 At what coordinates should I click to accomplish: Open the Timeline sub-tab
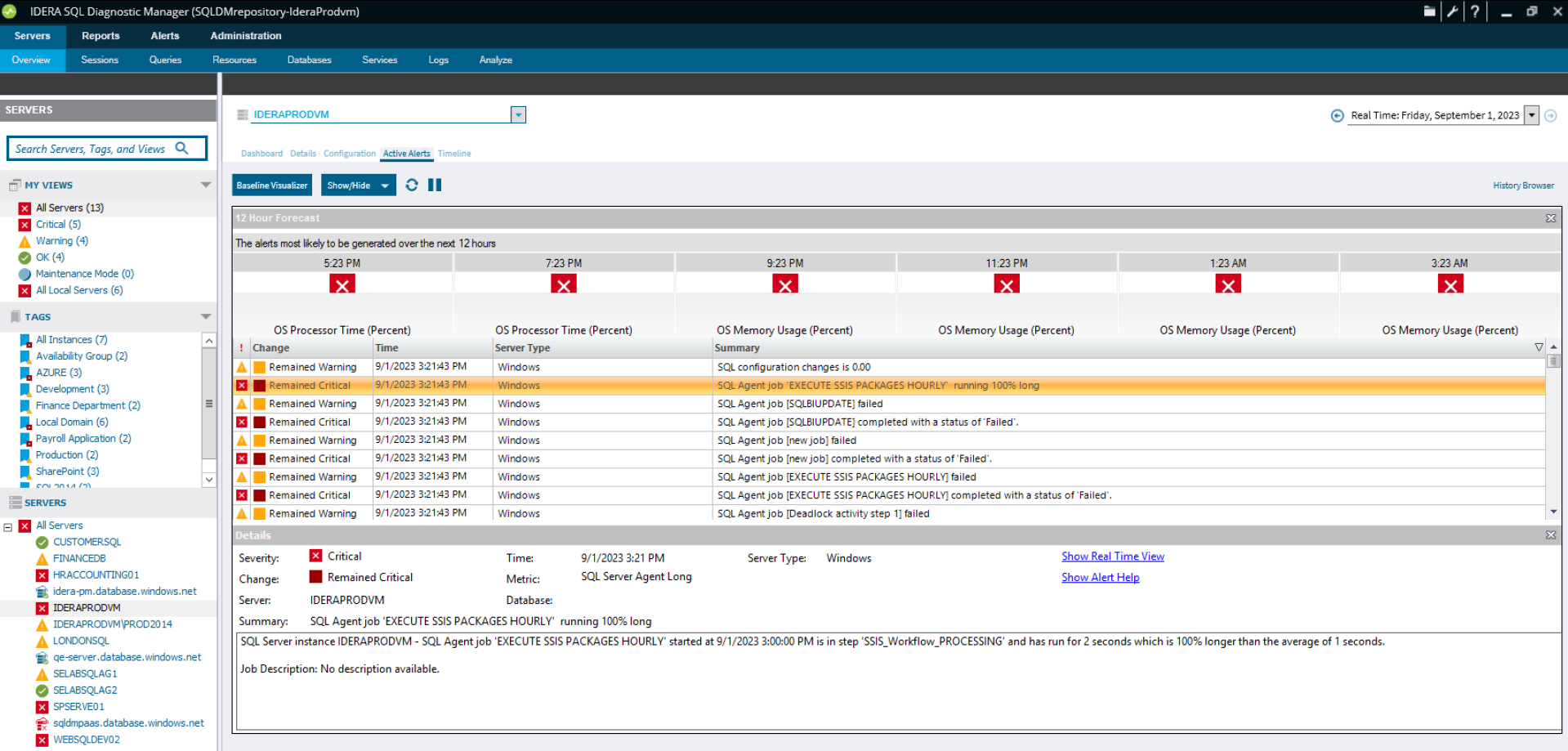454,154
